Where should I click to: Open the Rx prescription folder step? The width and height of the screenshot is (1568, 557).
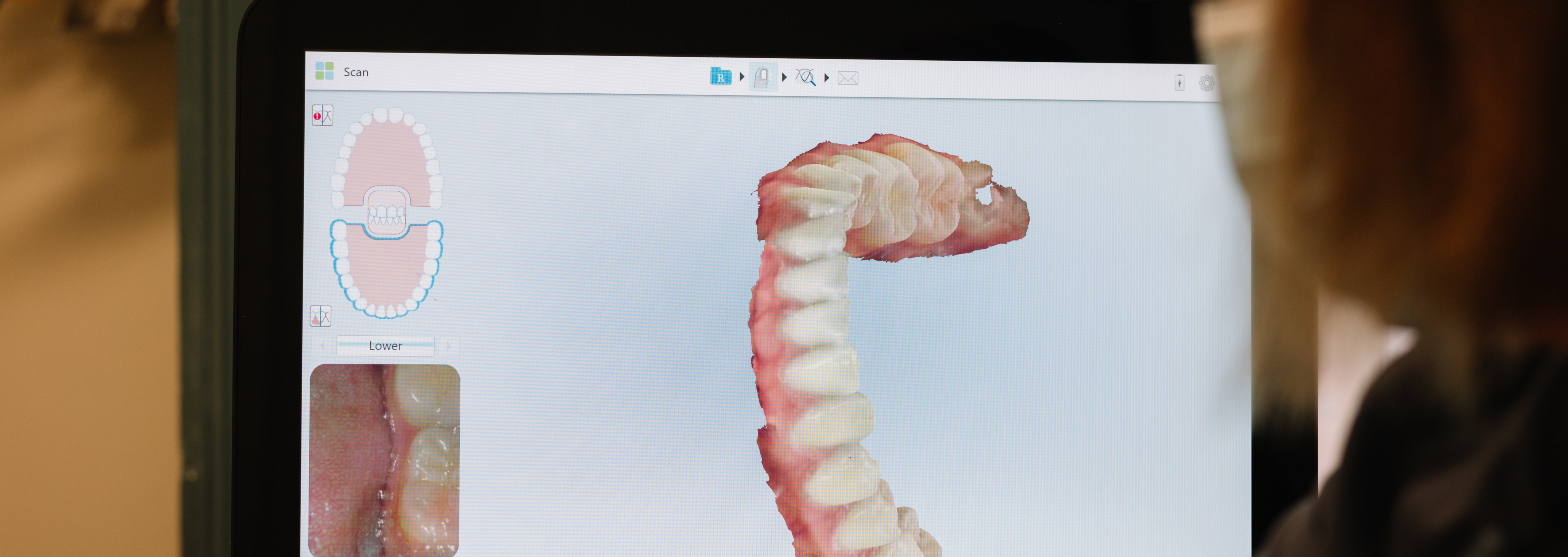tap(721, 76)
